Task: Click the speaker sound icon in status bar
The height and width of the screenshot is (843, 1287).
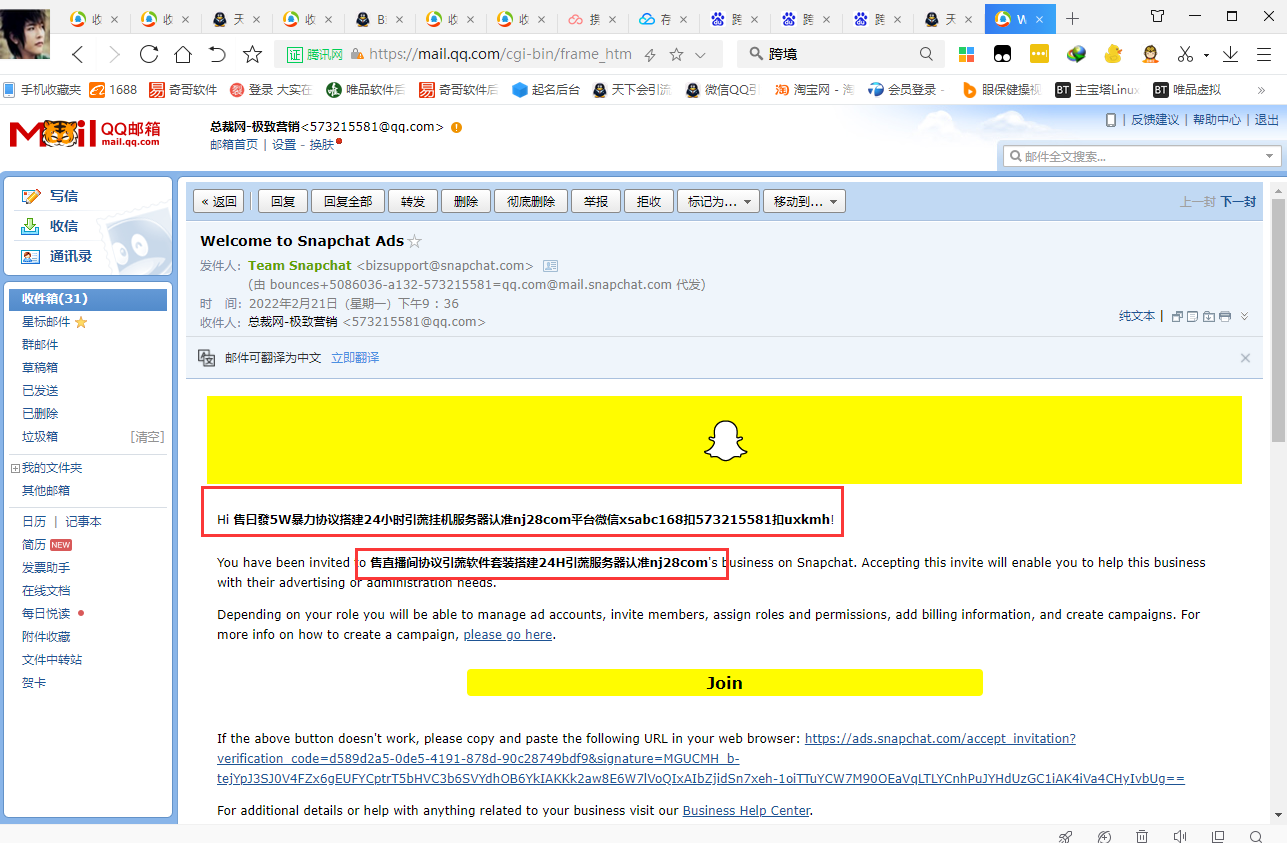Action: click(x=1180, y=836)
